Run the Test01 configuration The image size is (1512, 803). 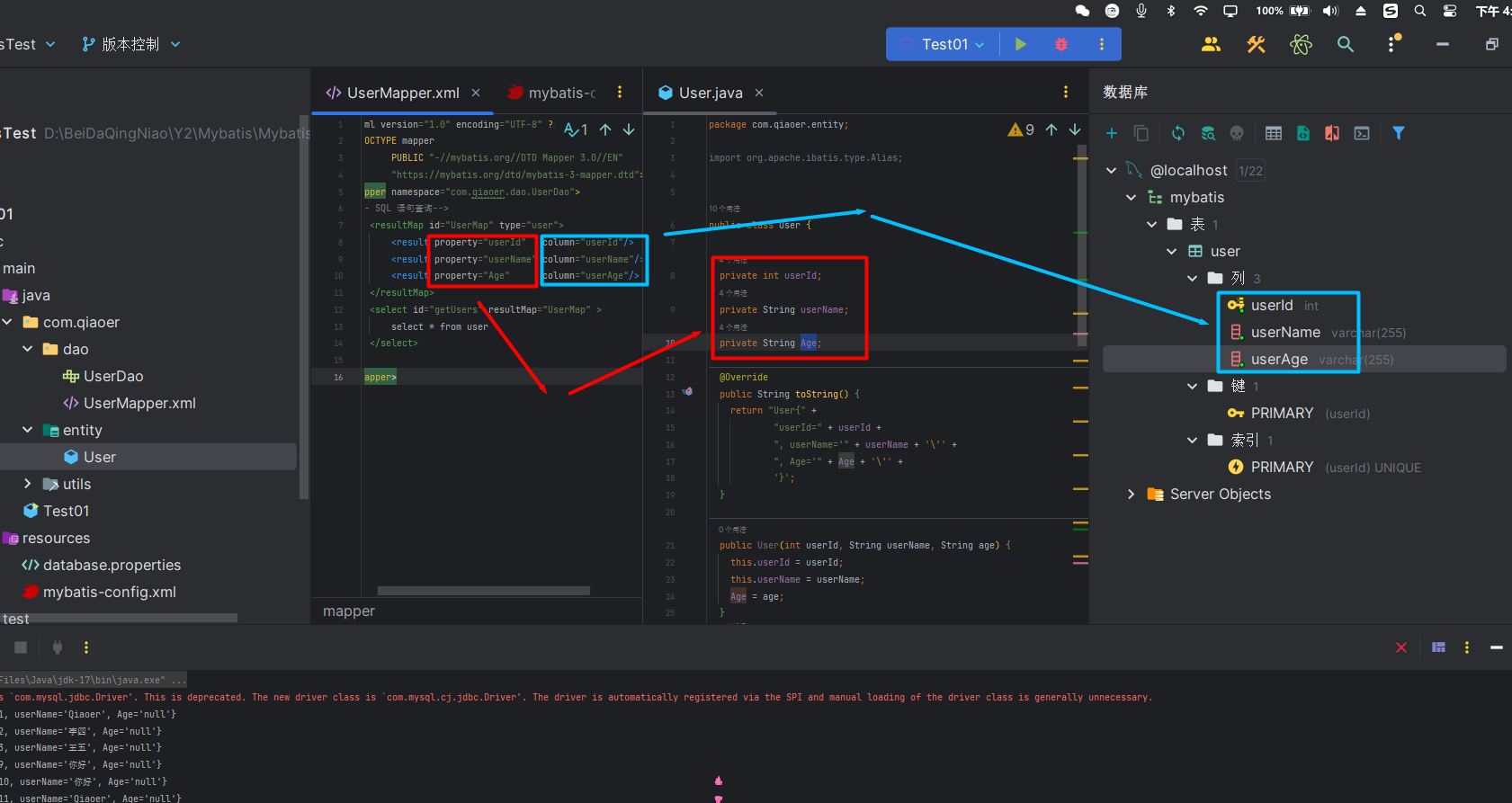[1020, 44]
